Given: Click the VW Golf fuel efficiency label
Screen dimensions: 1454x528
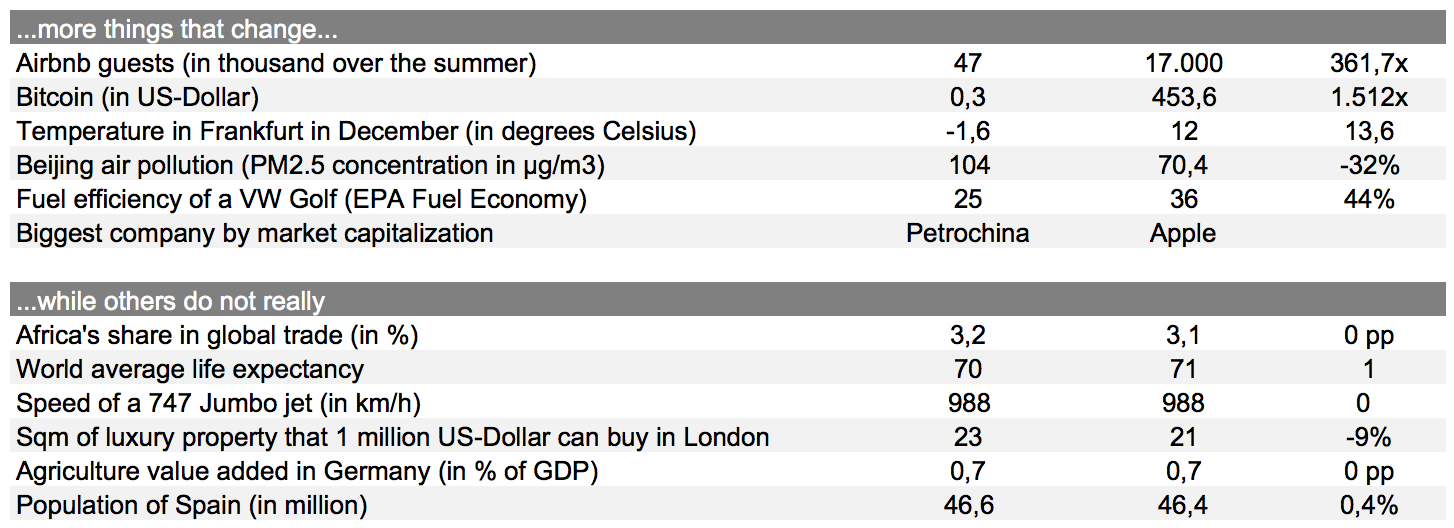Looking at the screenshot, I should coord(301,200).
